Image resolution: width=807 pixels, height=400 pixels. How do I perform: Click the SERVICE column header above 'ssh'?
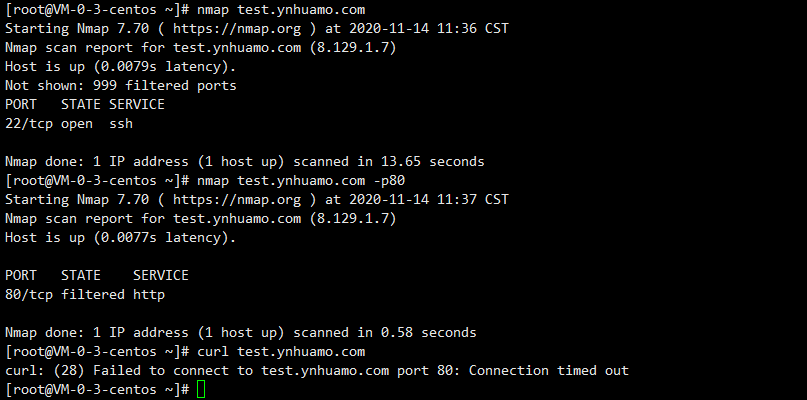pos(137,105)
